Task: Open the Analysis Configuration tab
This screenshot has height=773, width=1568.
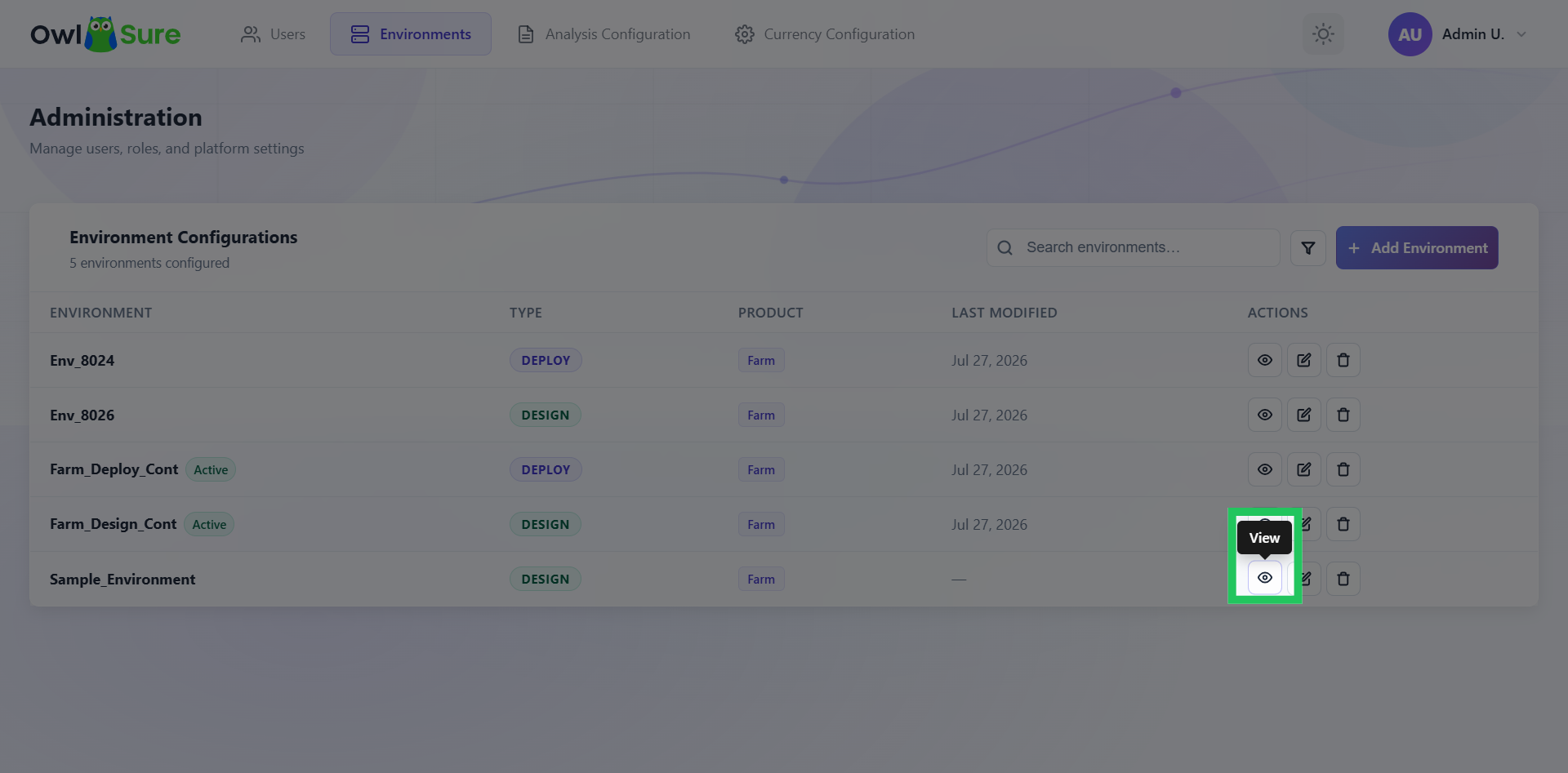Action: (604, 34)
